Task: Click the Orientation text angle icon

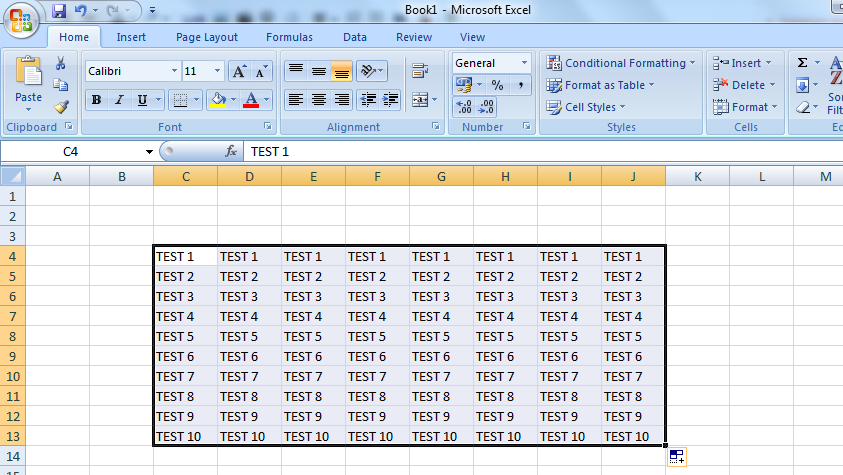Action: (x=368, y=71)
